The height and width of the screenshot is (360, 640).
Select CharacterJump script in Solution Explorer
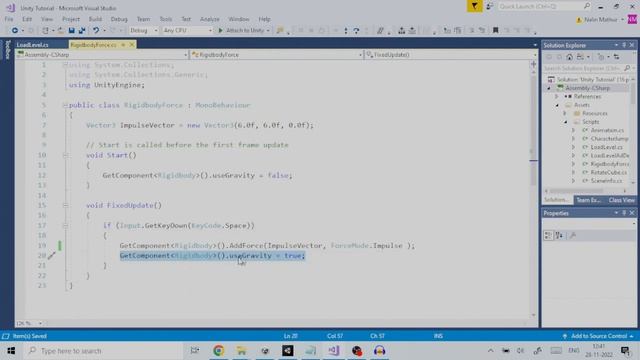[609, 139]
